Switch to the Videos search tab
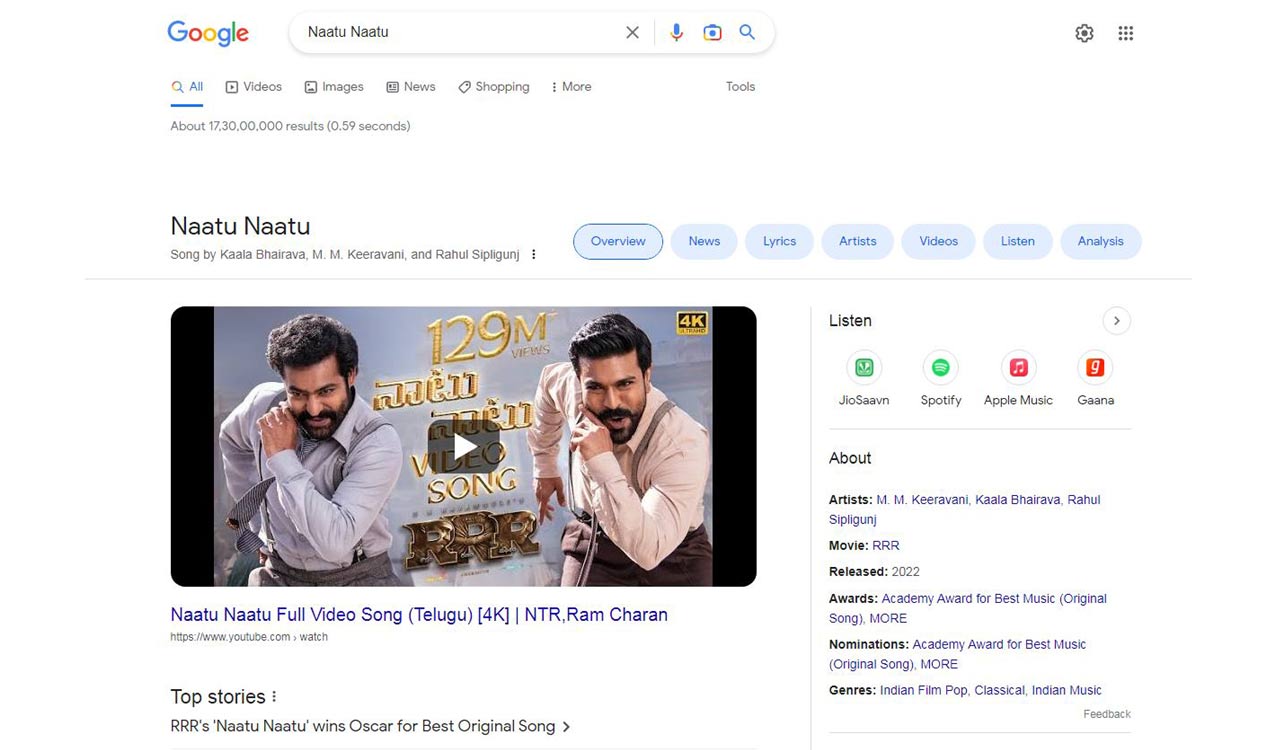This screenshot has height=750, width=1280. click(x=253, y=86)
